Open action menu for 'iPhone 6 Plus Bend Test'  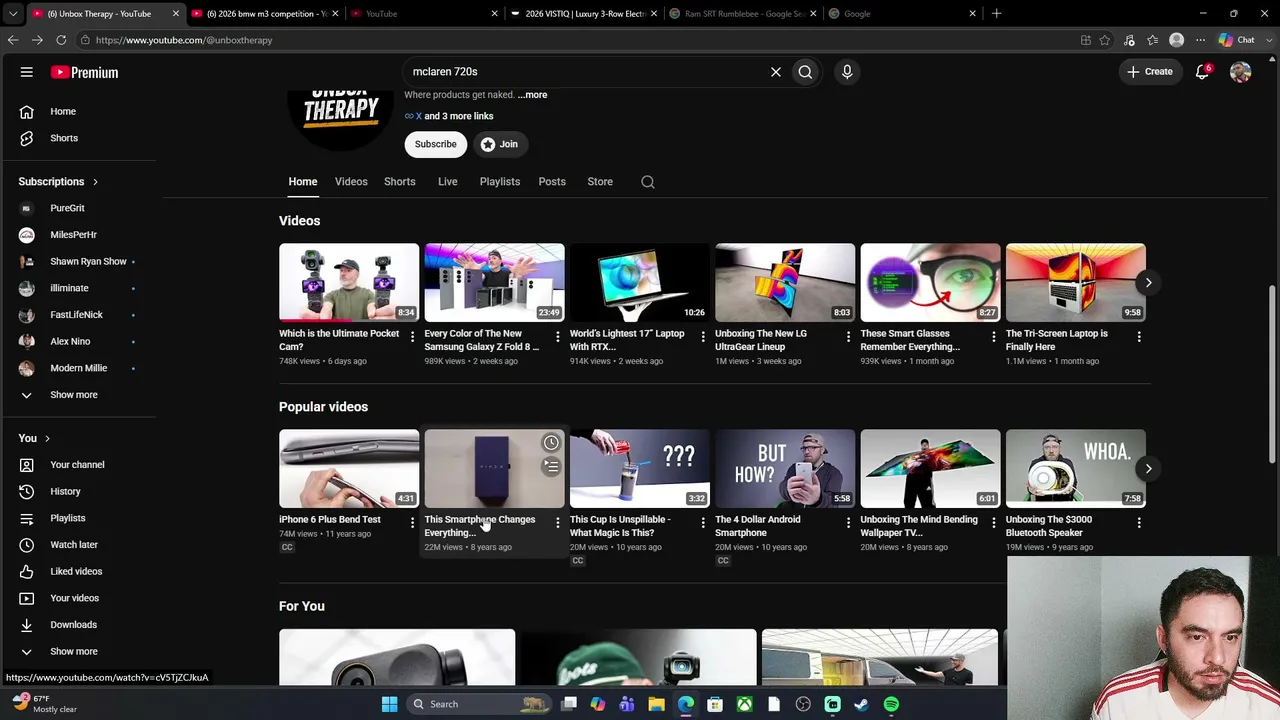click(412, 522)
